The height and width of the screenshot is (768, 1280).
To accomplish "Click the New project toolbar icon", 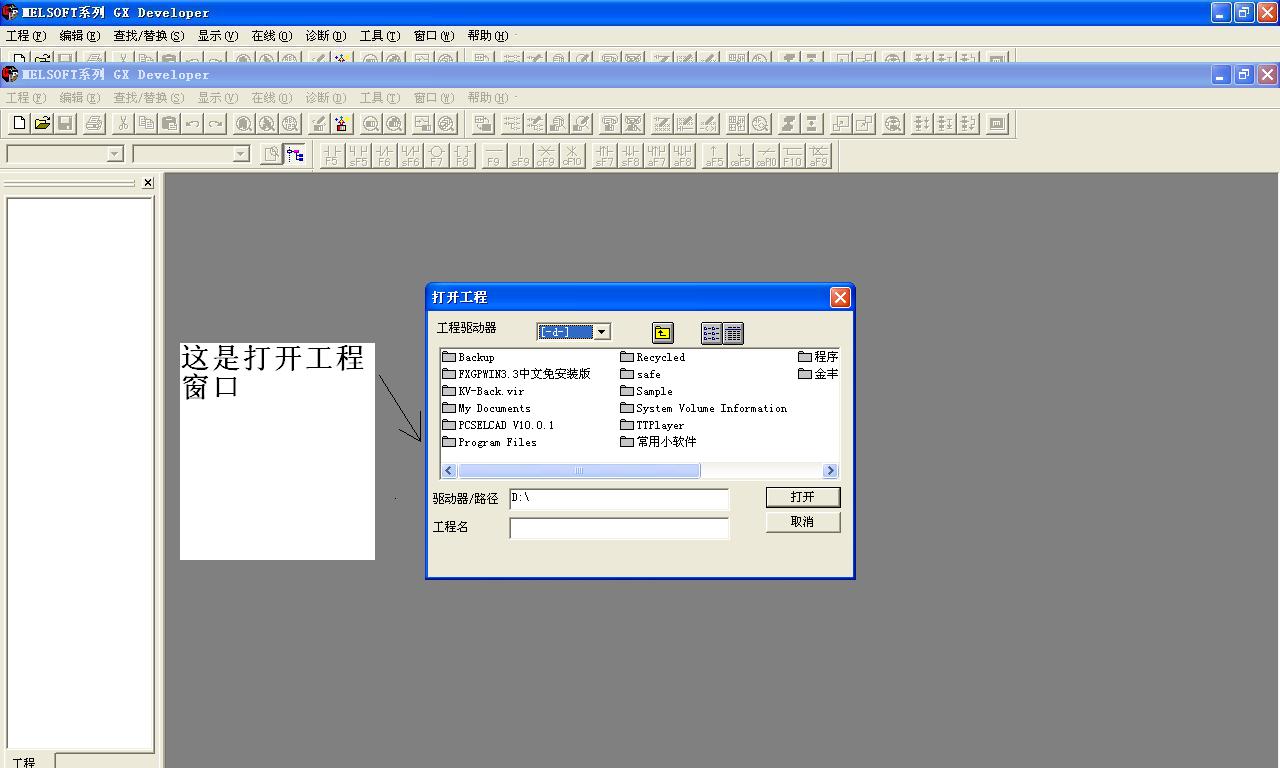I will click(19, 123).
